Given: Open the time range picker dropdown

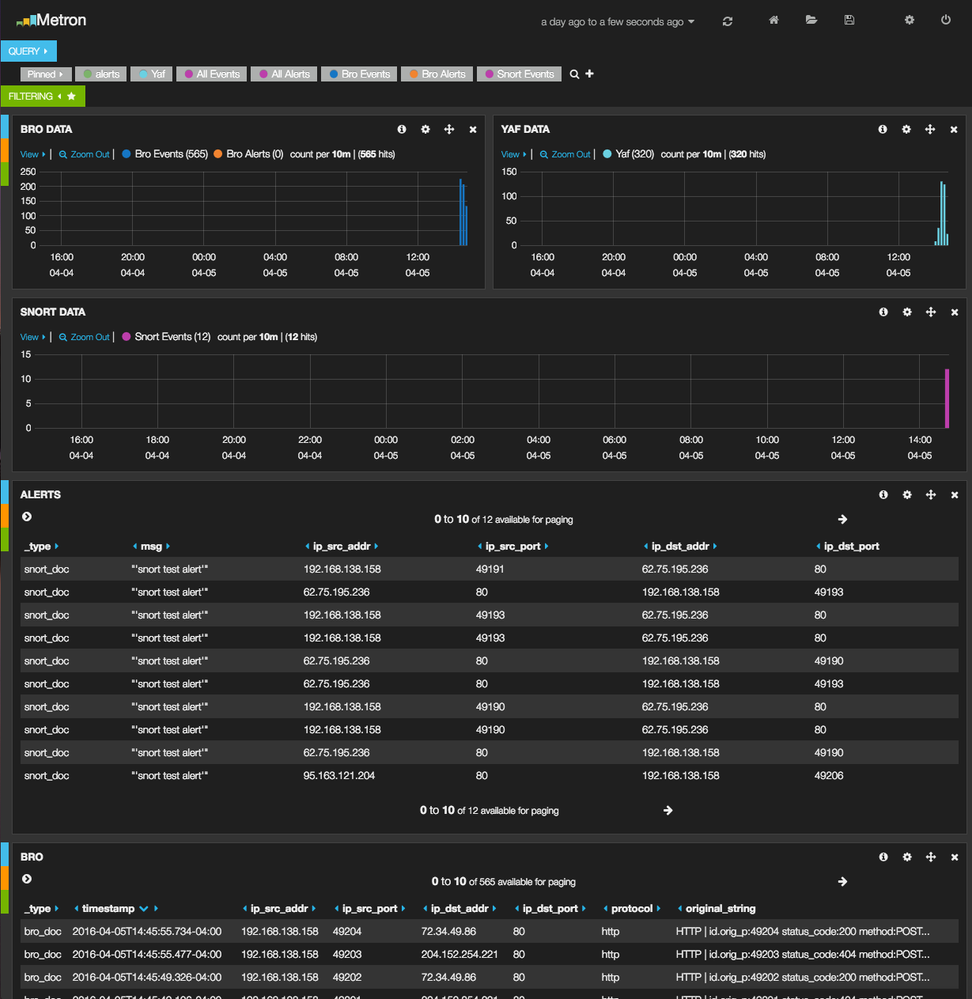Looking at the screenshot, I should tap(617, 21).
